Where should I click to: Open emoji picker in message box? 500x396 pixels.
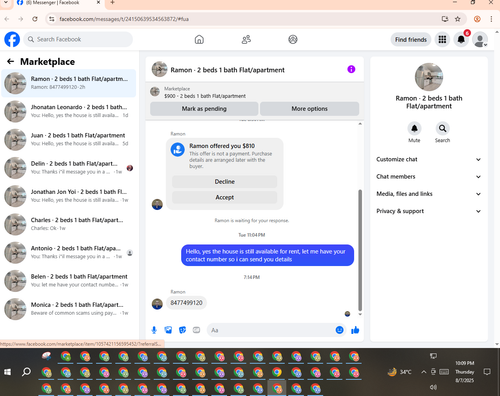click(339, 330)
